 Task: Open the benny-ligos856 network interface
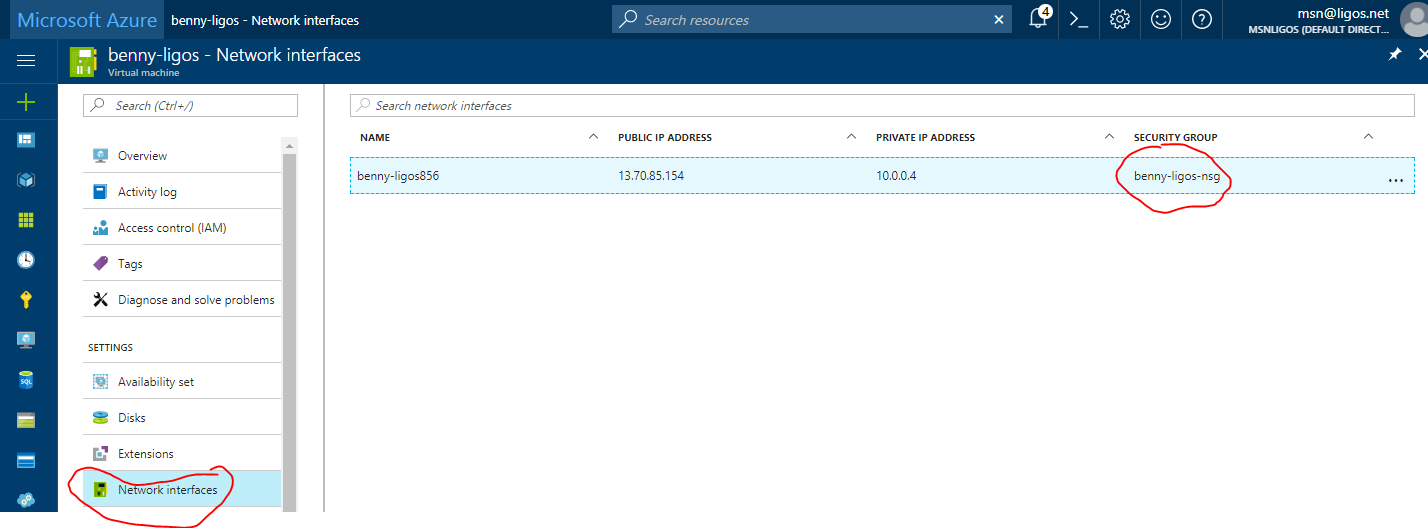click(398, 176)
